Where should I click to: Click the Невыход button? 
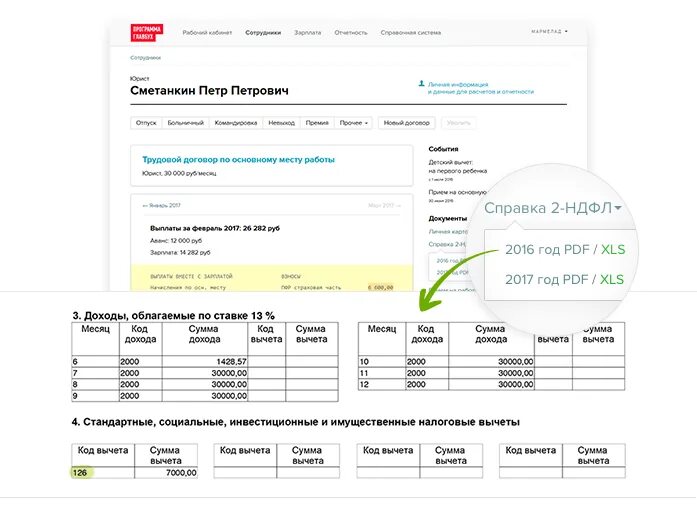tap(281, 123)
